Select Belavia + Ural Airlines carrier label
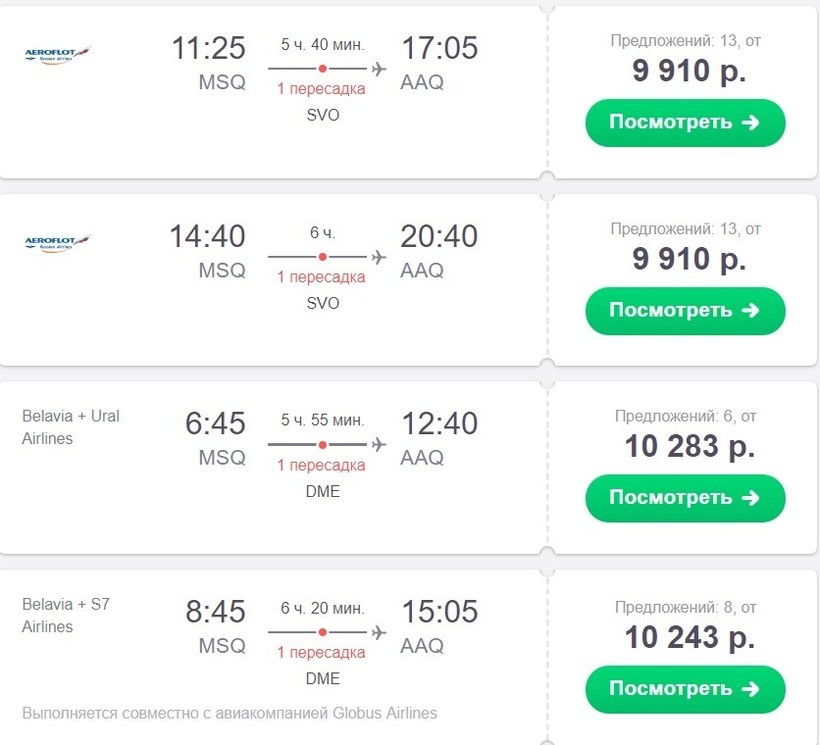Screen dimensions: 820x745 pos(71,427)
